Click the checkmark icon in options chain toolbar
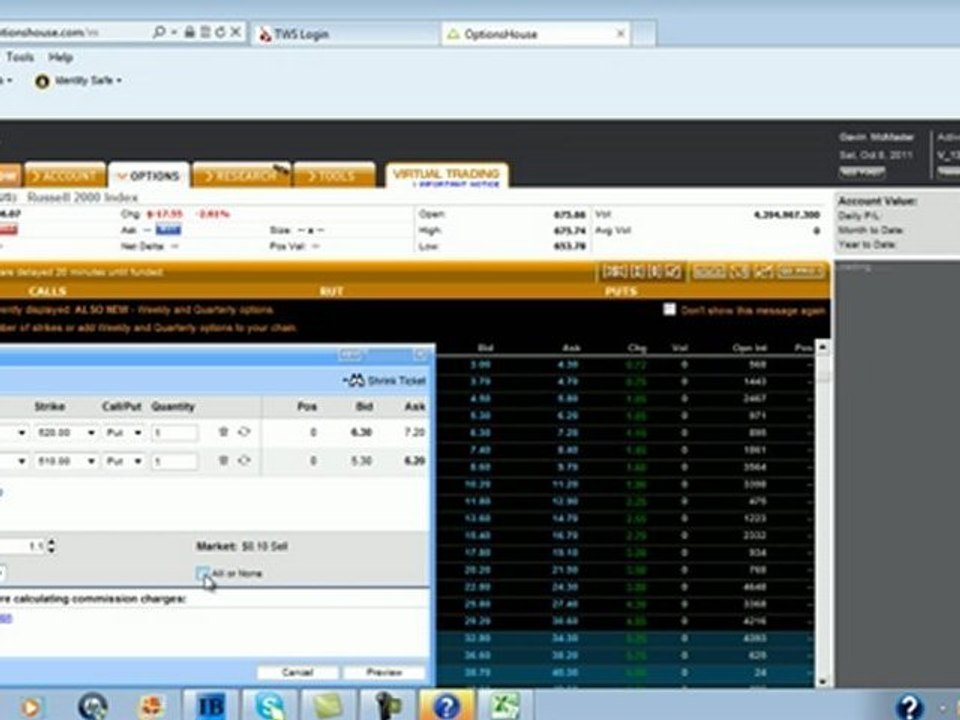This screenshot has width=960, height=720. (x=673, y=271)
